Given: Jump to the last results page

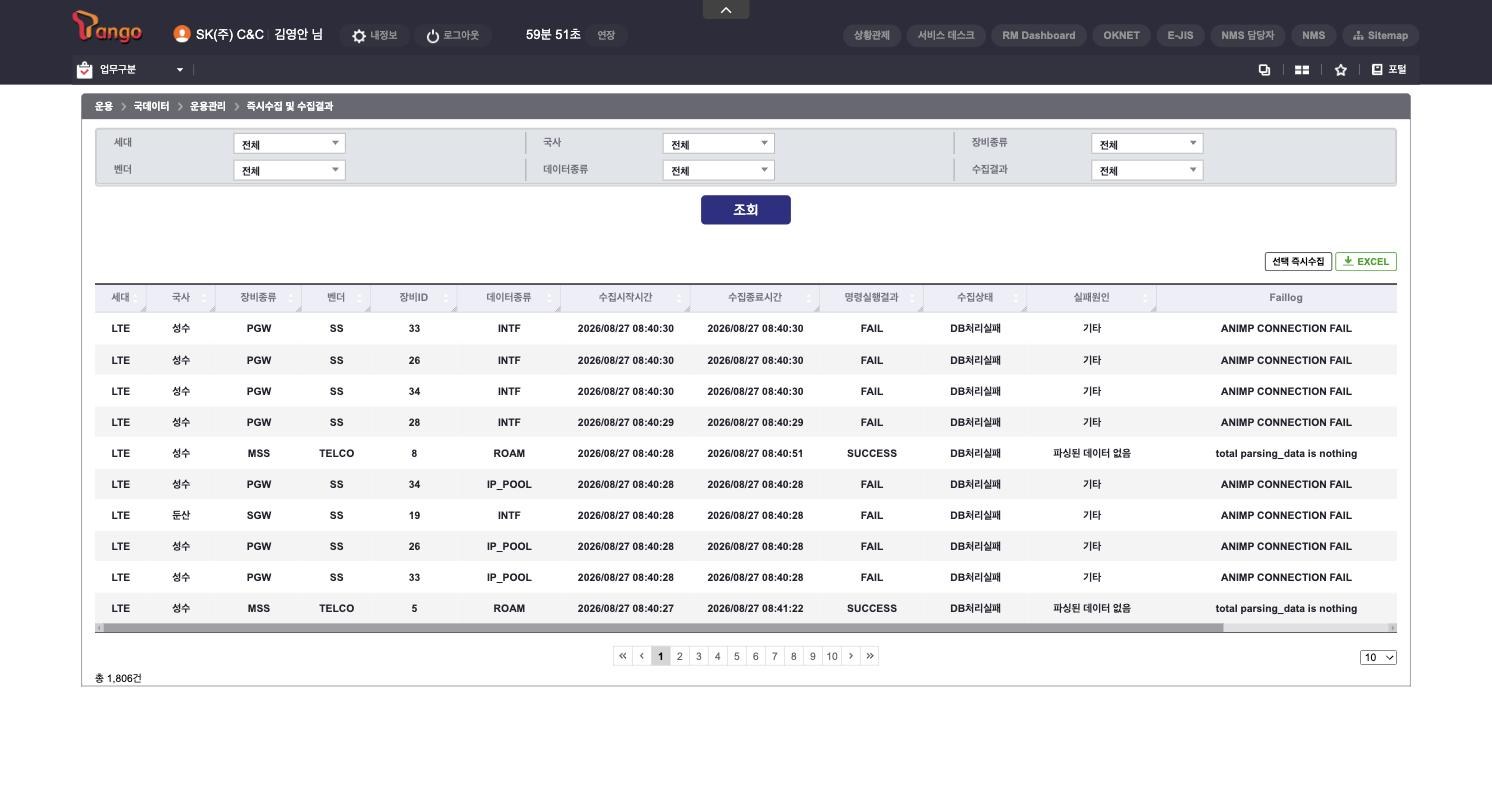Looking at the screenshot, I should 870,656.
